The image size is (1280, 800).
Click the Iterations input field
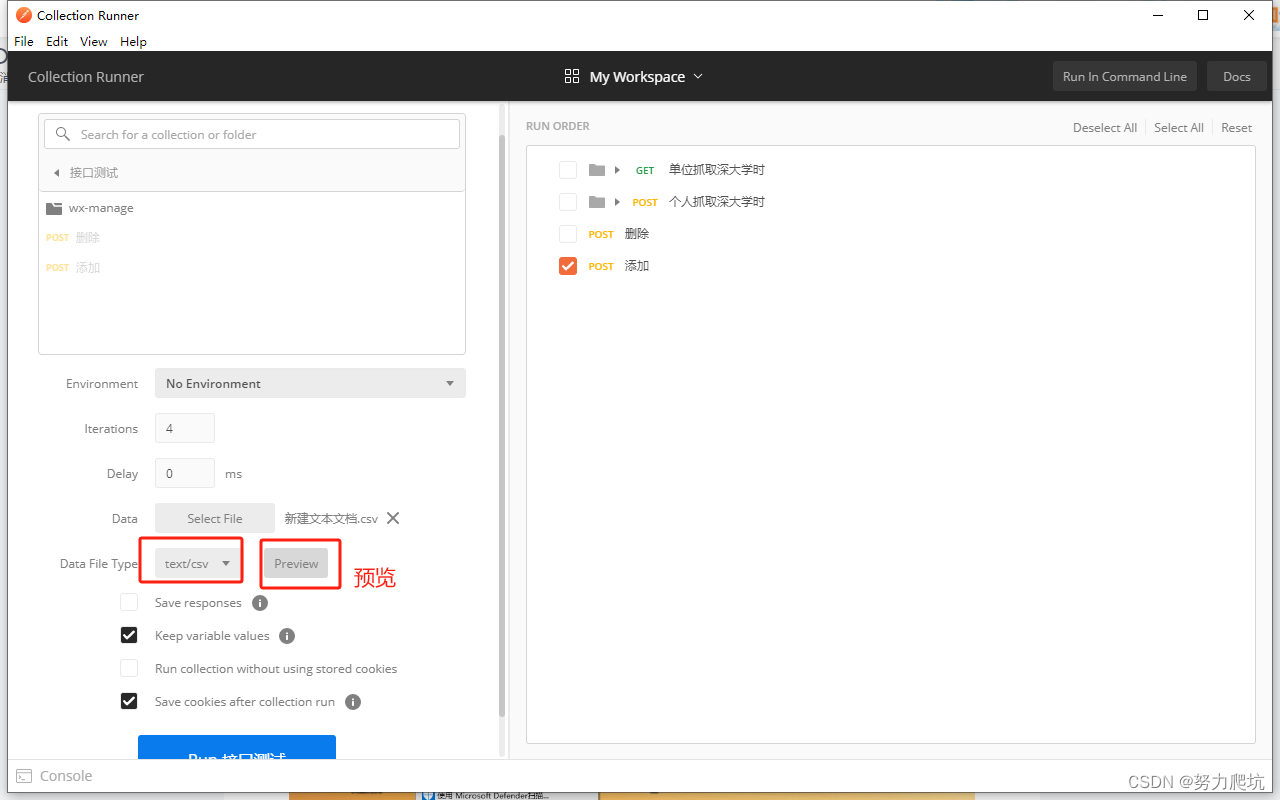pyautogui.click(x=184, y=427)
